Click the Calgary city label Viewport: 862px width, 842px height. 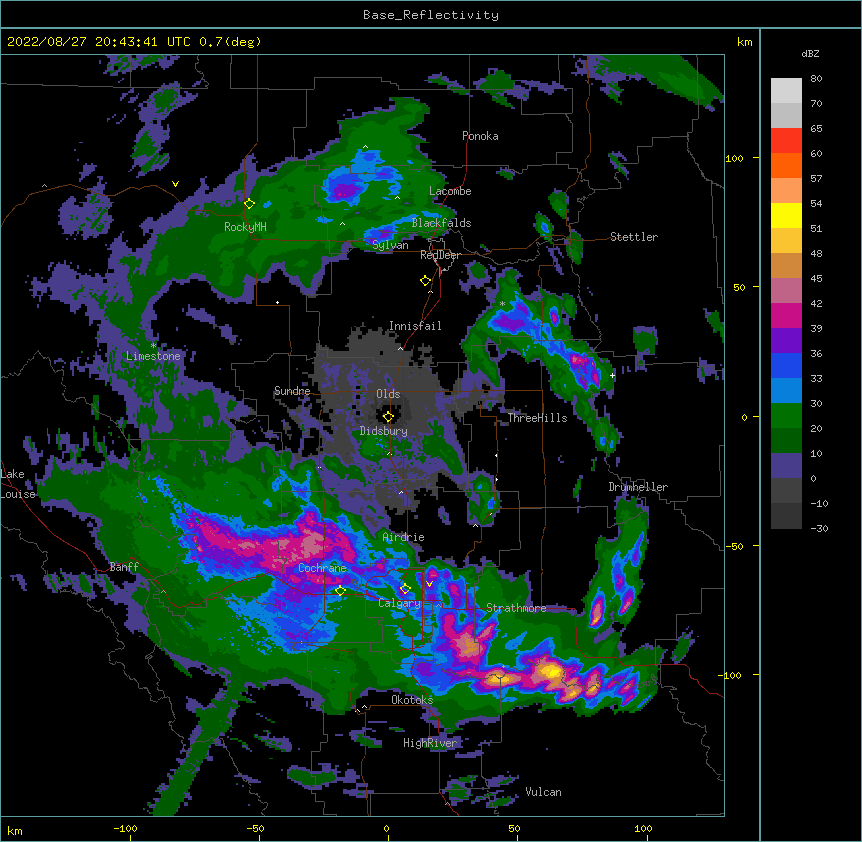click(399, 603)
